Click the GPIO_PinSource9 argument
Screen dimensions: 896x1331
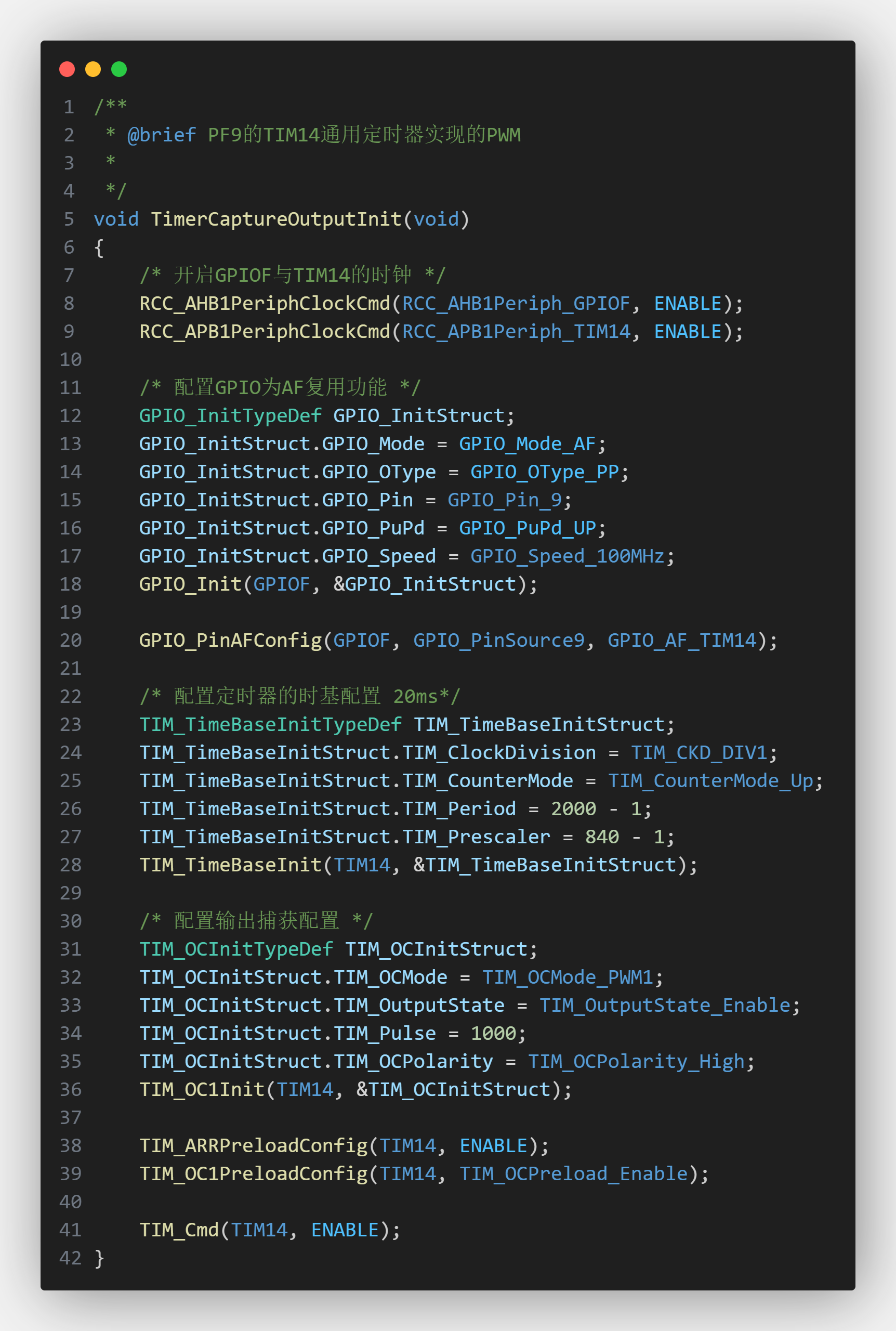point(499,641)
